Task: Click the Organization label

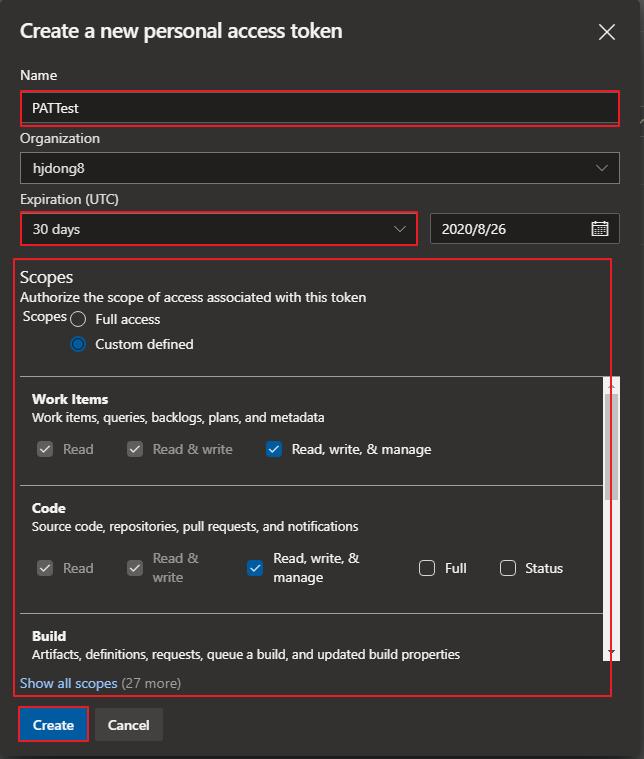Action: (60, 138)
